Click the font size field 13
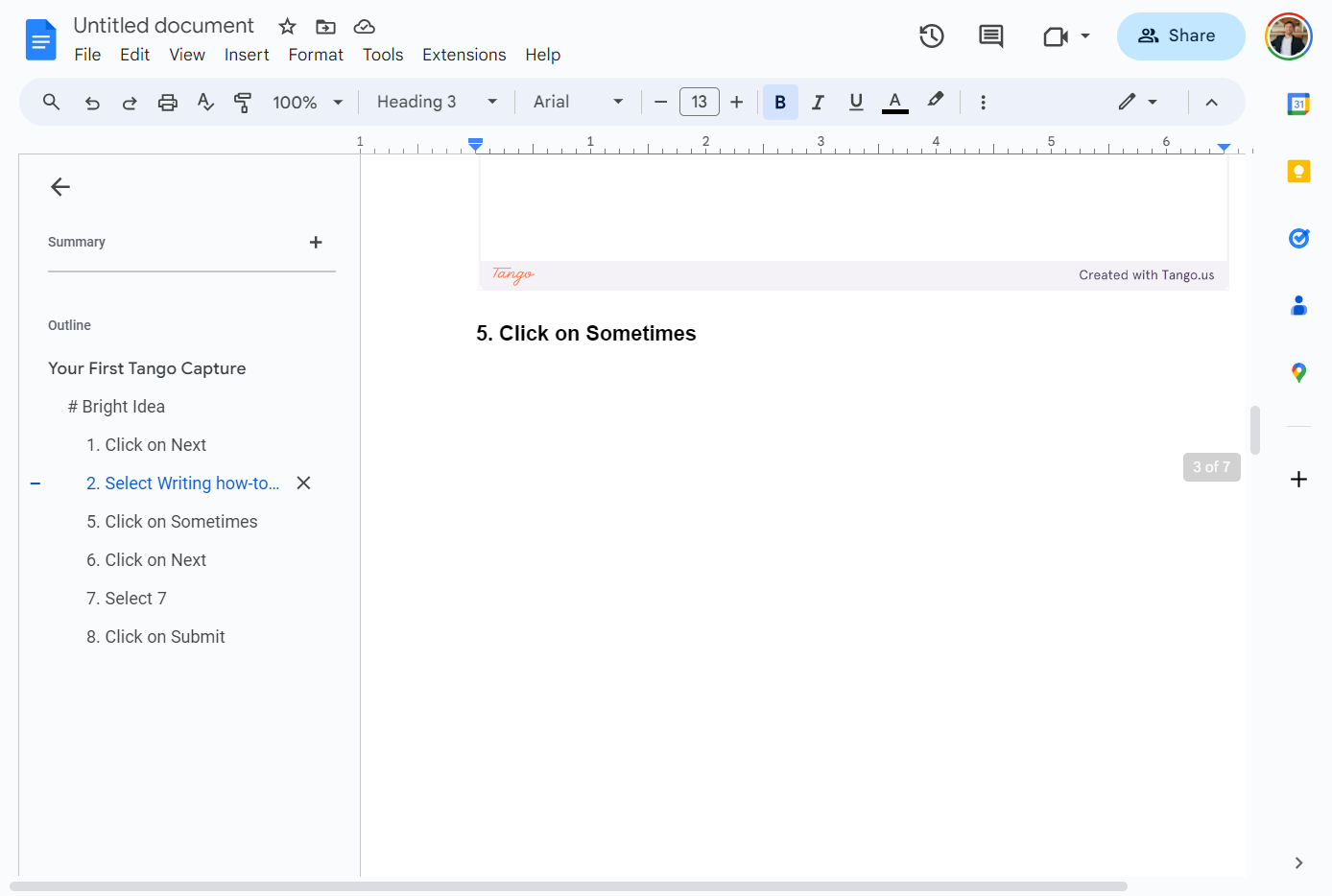This screenshot has height=896, width=1332. click(700, 102)
